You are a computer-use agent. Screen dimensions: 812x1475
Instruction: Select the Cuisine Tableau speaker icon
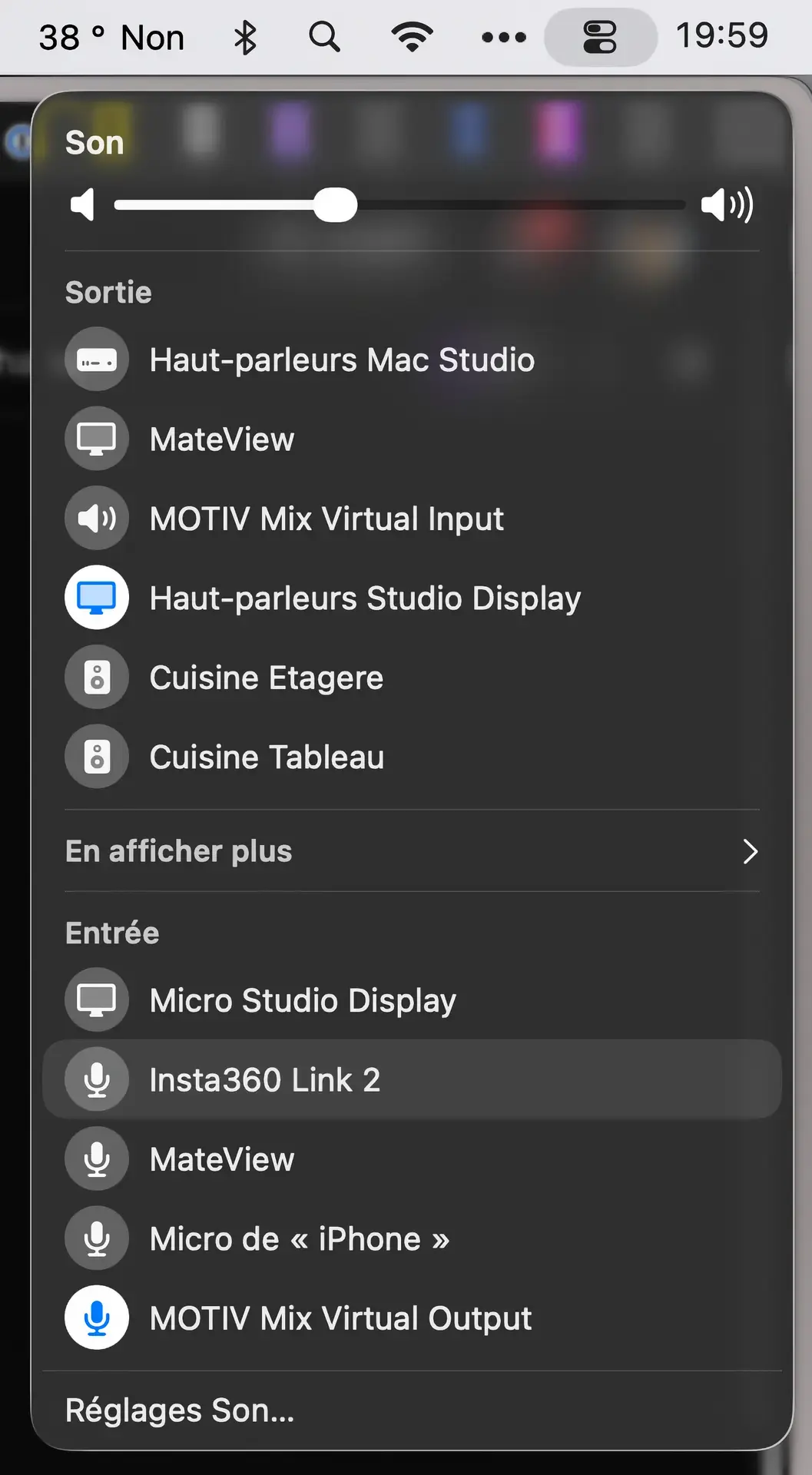click(x=97, y=757)
